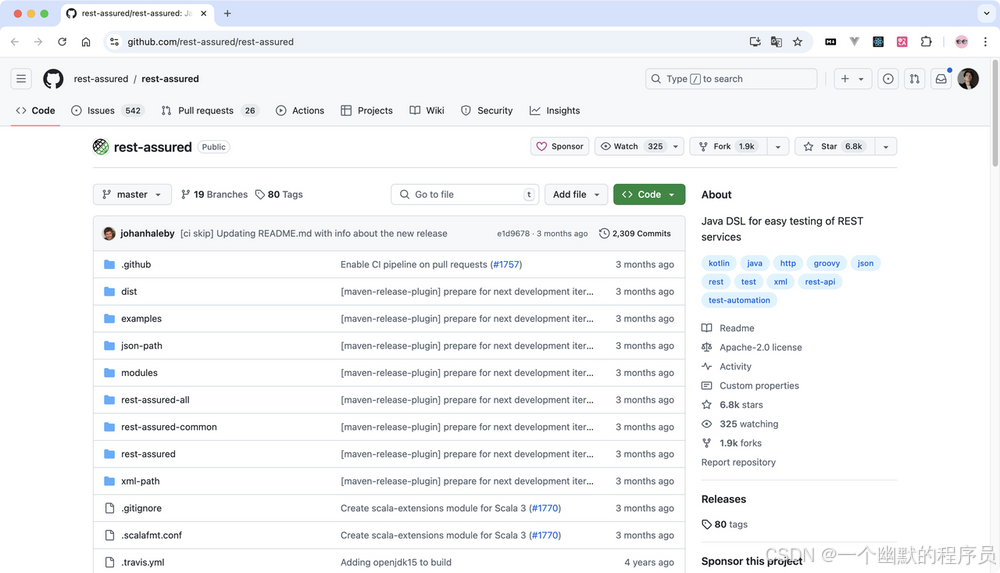The width and height of the screenshot is (1000, 573).
Task: Click the GitHub Octocat logo
Action: [53, 78]
